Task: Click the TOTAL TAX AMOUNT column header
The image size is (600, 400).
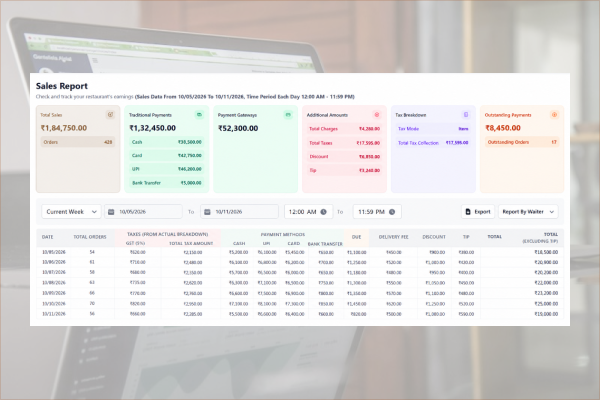Action: (191, 243)
